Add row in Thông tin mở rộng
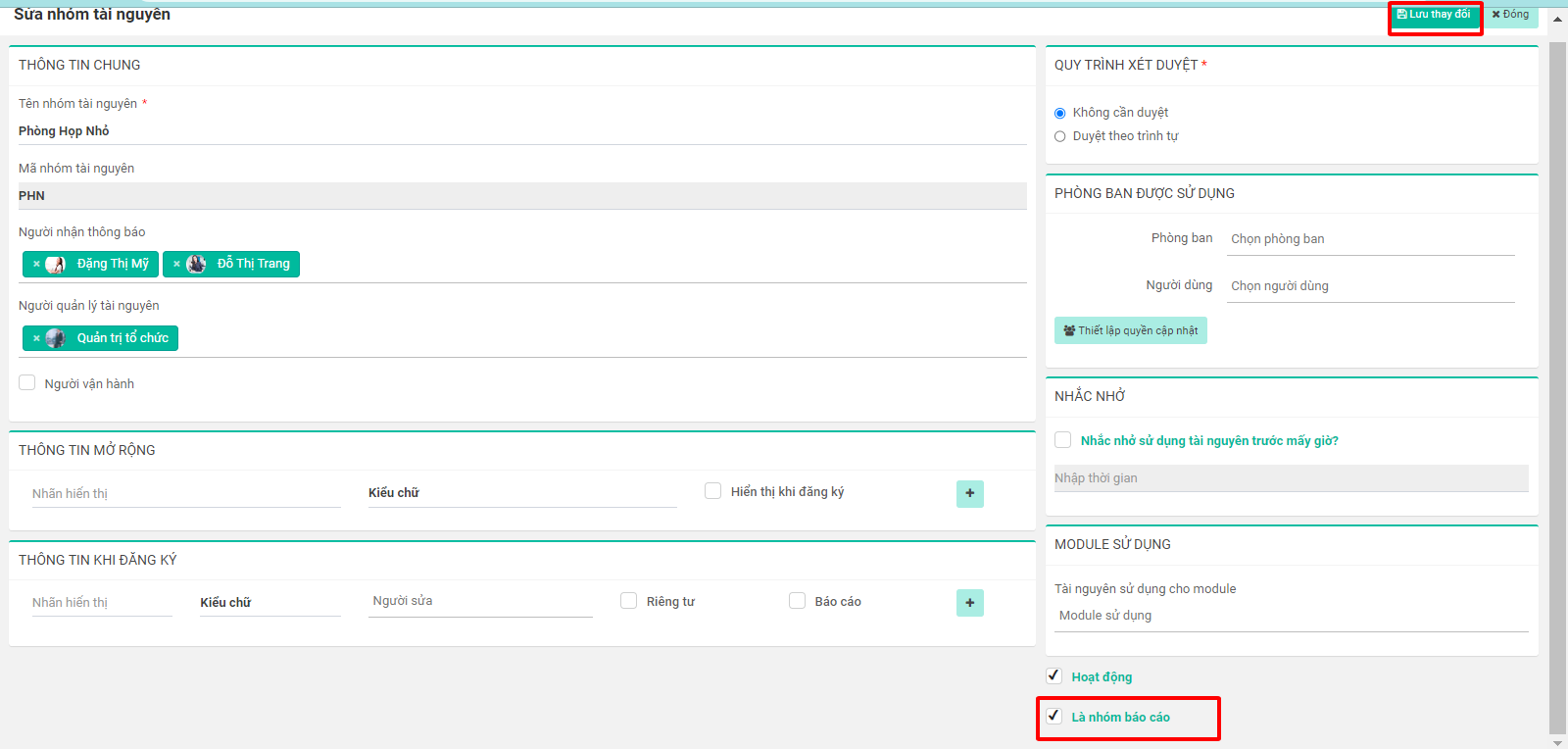Image resolution: width=1568 pixels, height=749 pixels. click(x=969, y=493)
